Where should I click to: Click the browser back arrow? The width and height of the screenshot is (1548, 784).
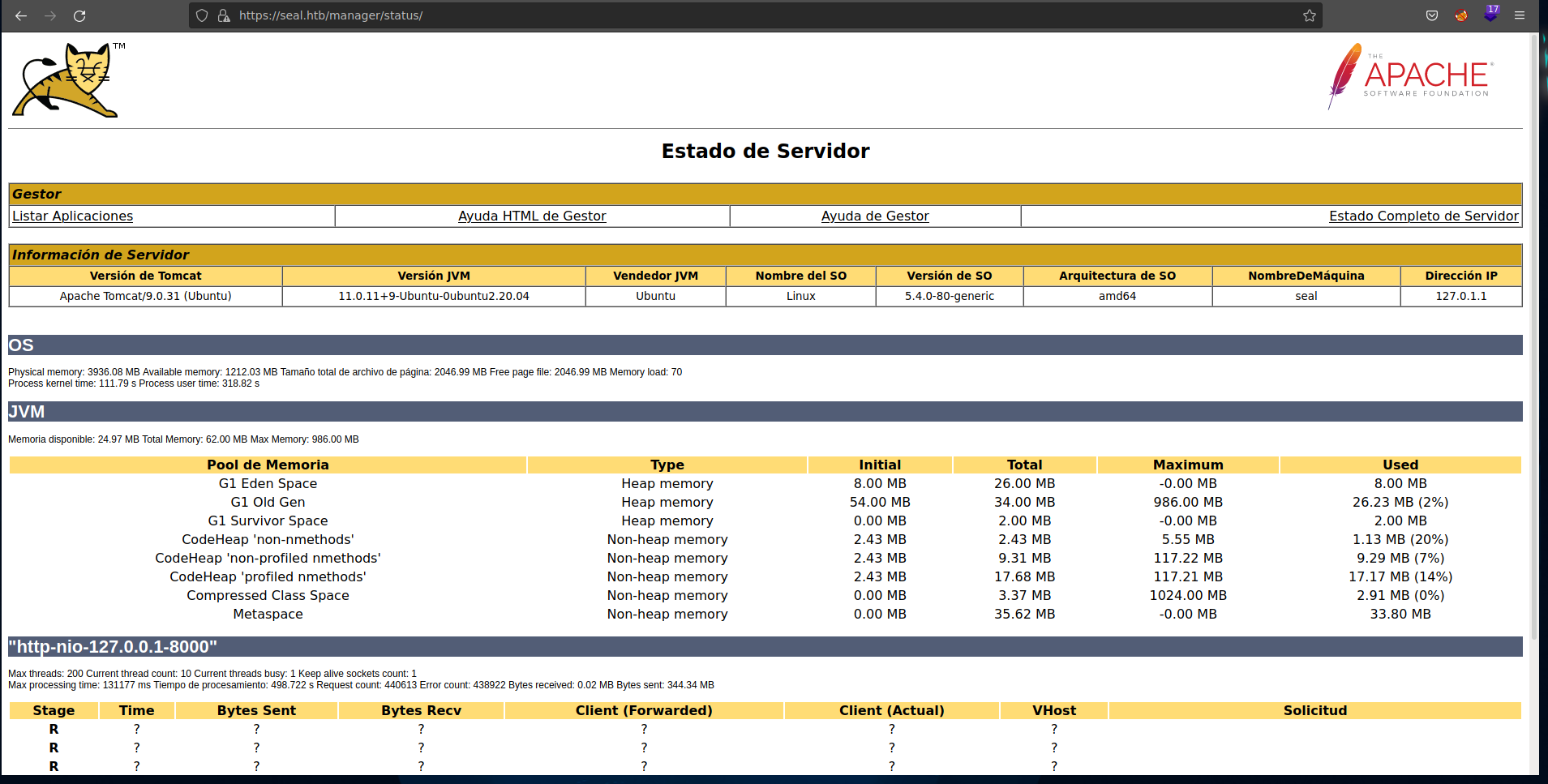tap(21, 15)
